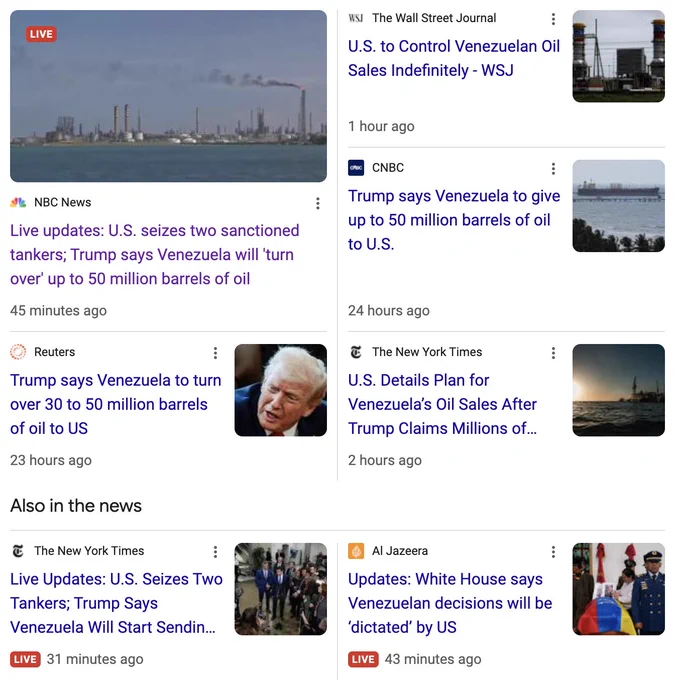Open more options for Wall Street Journal story

[553, 19]
